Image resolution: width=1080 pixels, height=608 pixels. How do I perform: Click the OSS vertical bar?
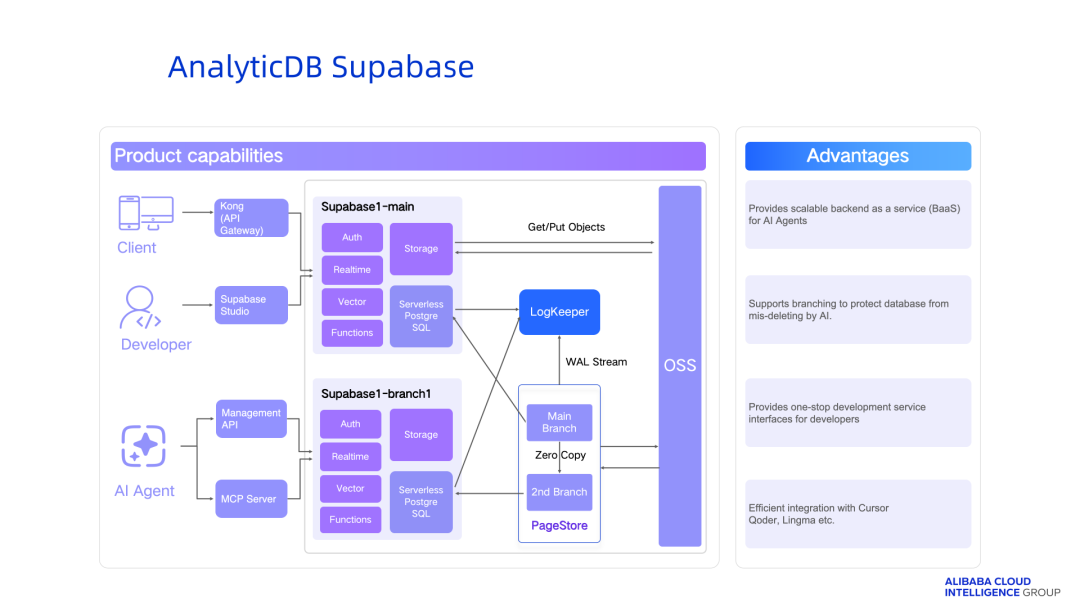click(680, 366)
